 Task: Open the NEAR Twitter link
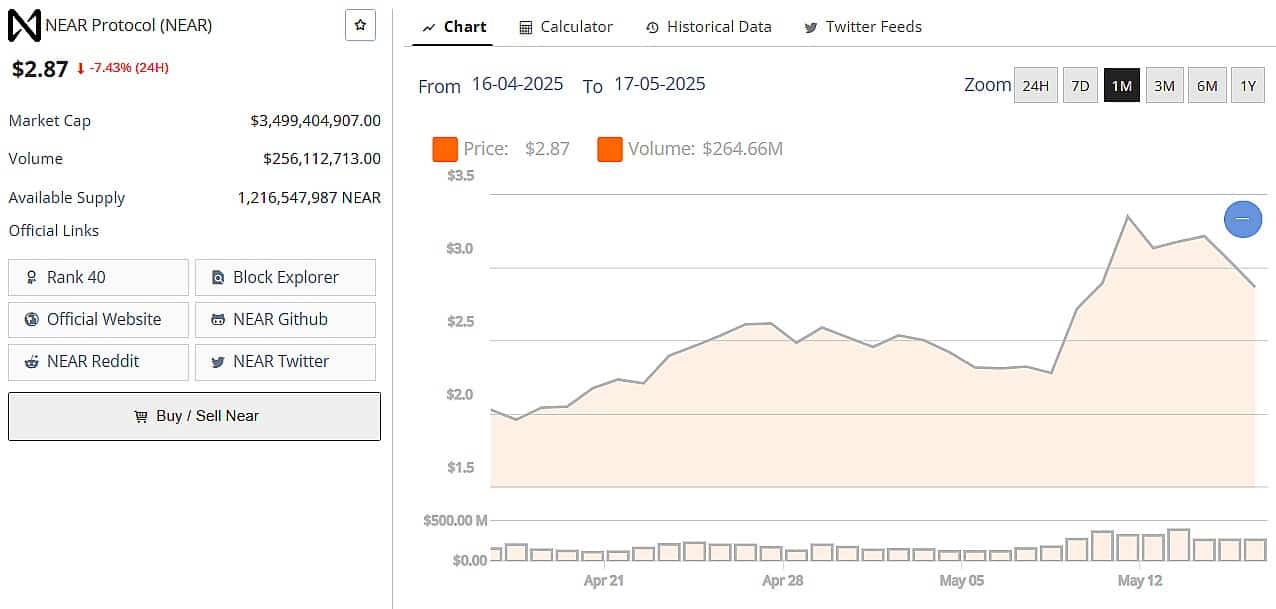point(285,361)
